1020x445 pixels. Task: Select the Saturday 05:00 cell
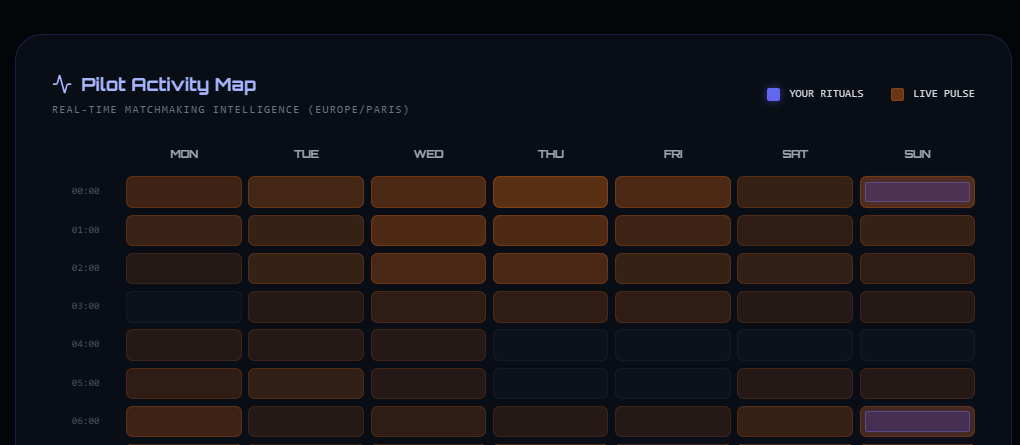pos(795,383)
